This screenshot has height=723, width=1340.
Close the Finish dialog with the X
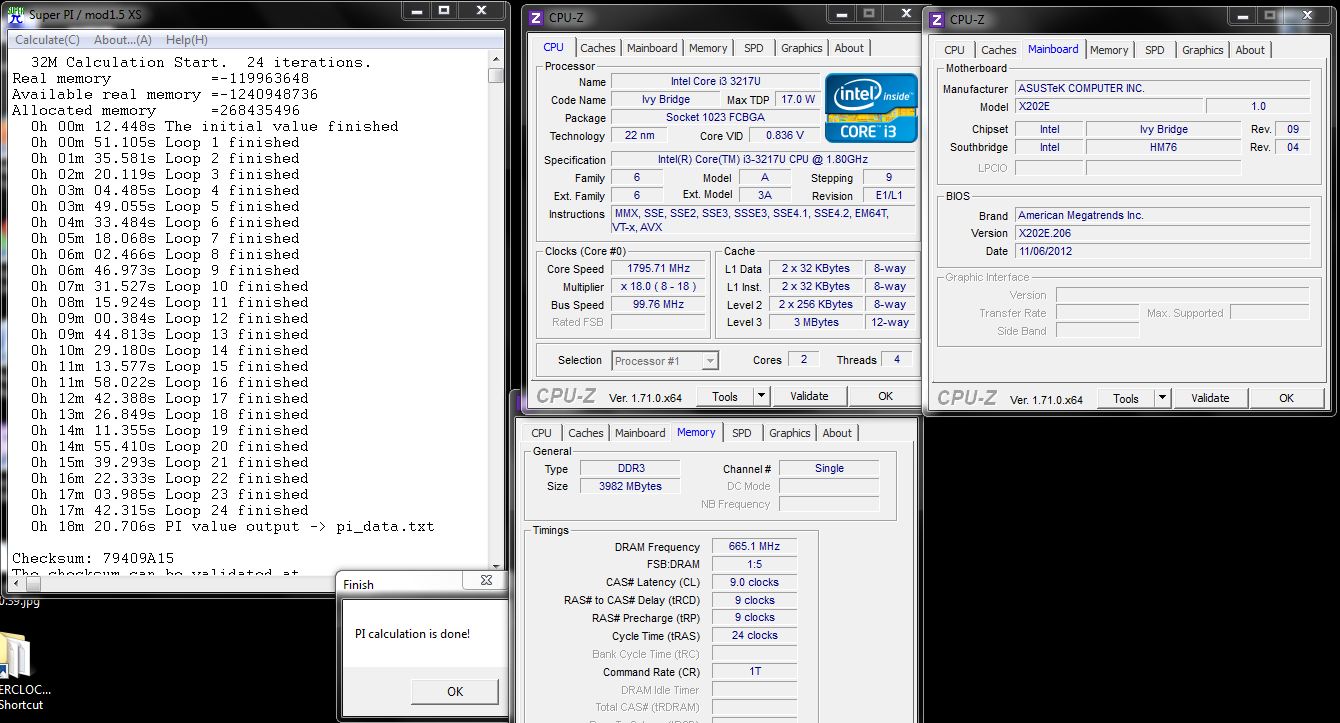486,580
